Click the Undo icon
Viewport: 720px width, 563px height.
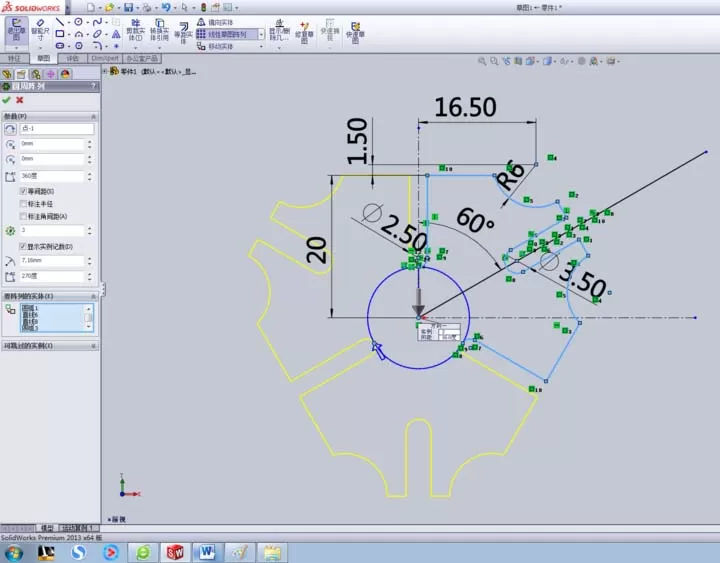[x=166, y=7]
